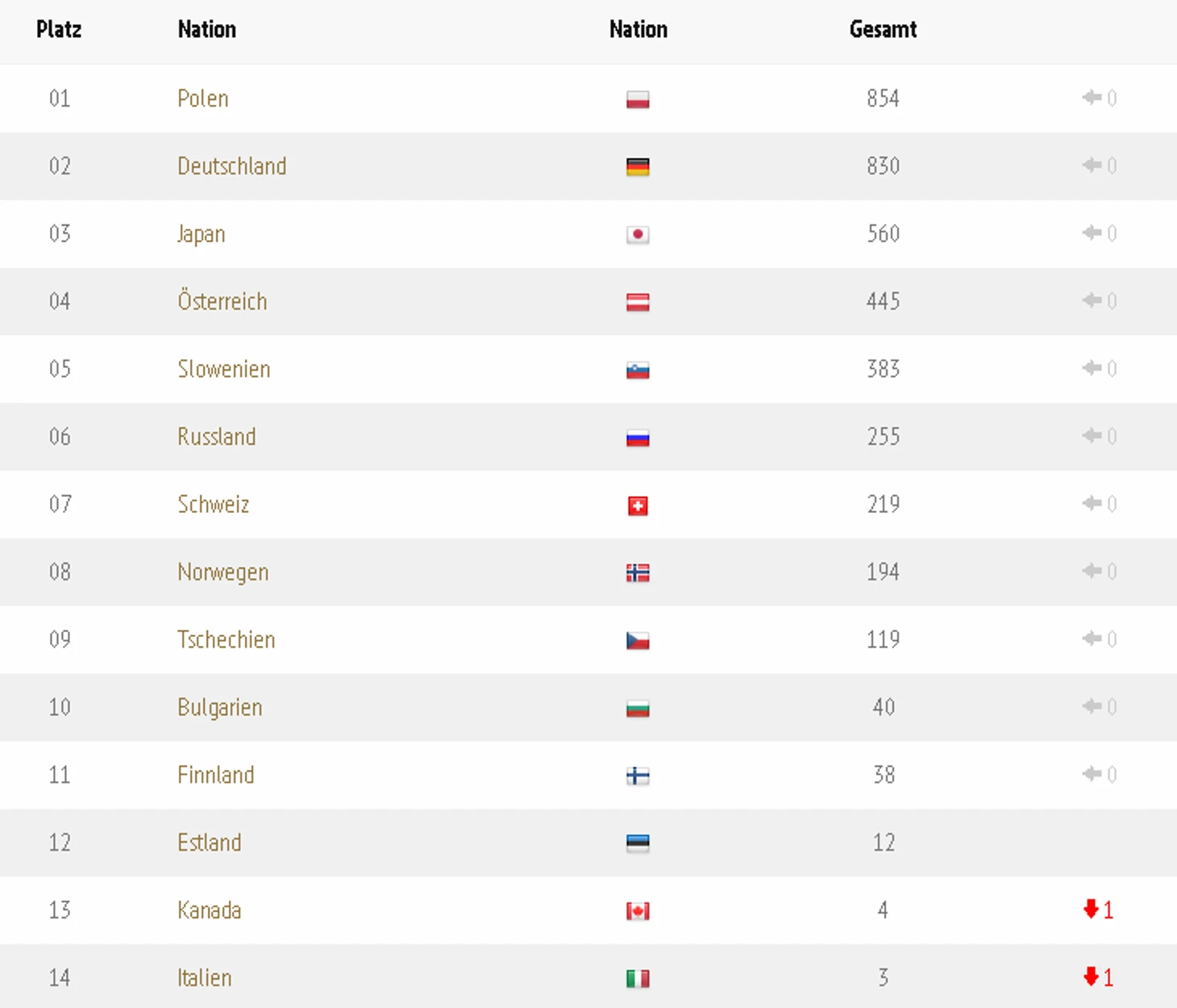Screen dimensions: 1177x1008
Task: Click the Finland flag icon
Action: [x=638, y=776]
